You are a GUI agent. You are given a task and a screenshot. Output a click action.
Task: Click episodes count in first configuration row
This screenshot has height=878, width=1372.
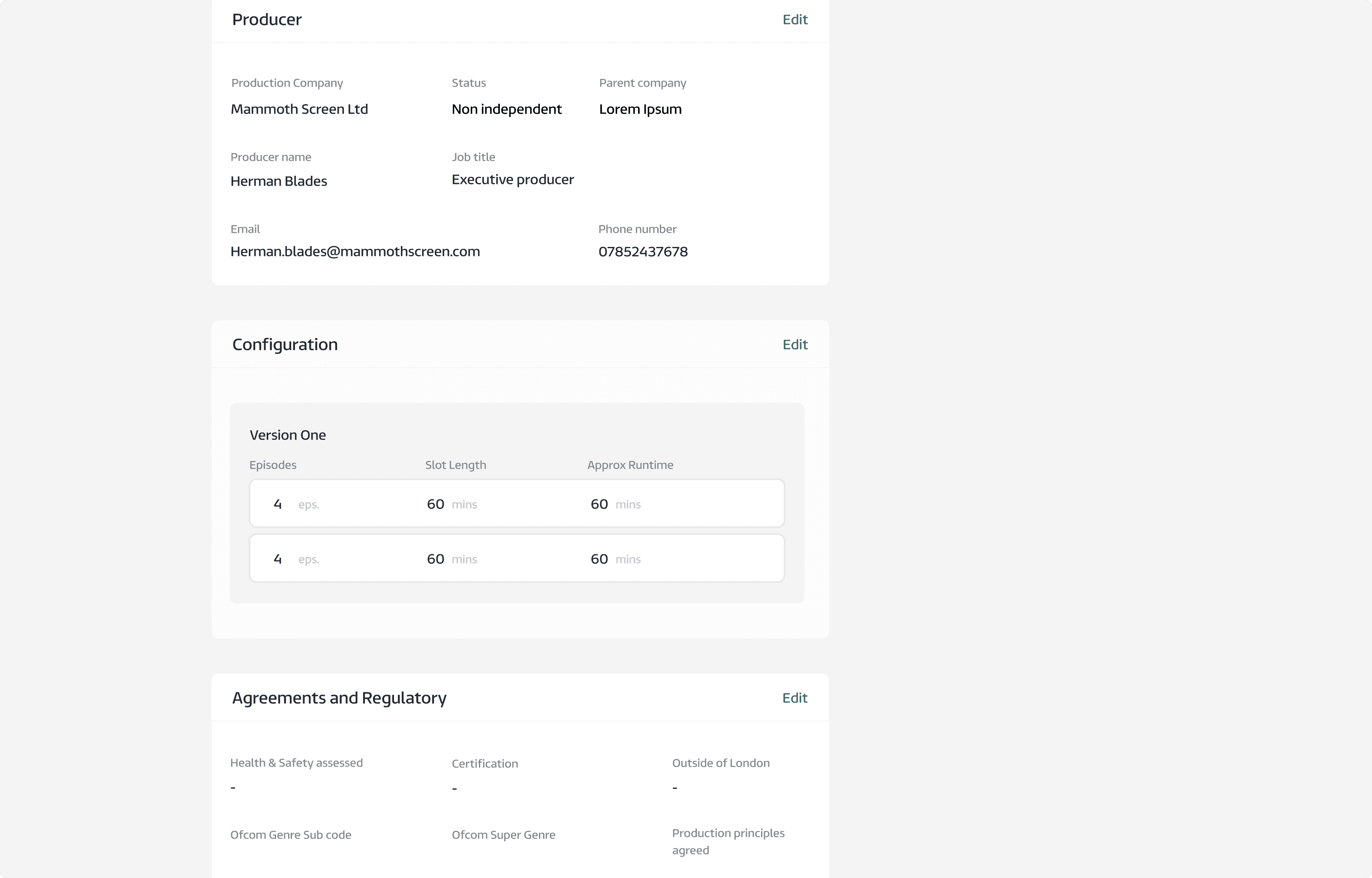click(277, 504)
